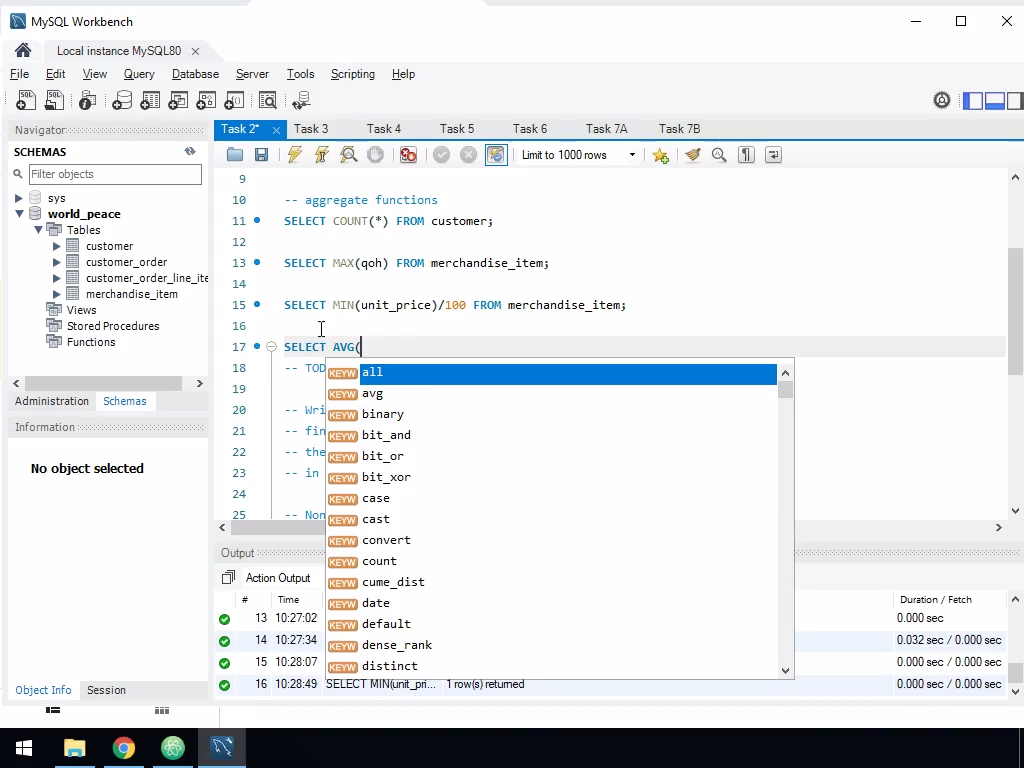Click the Filter objects search field
Screen dimensions: 1024x768
pos(114,174)
